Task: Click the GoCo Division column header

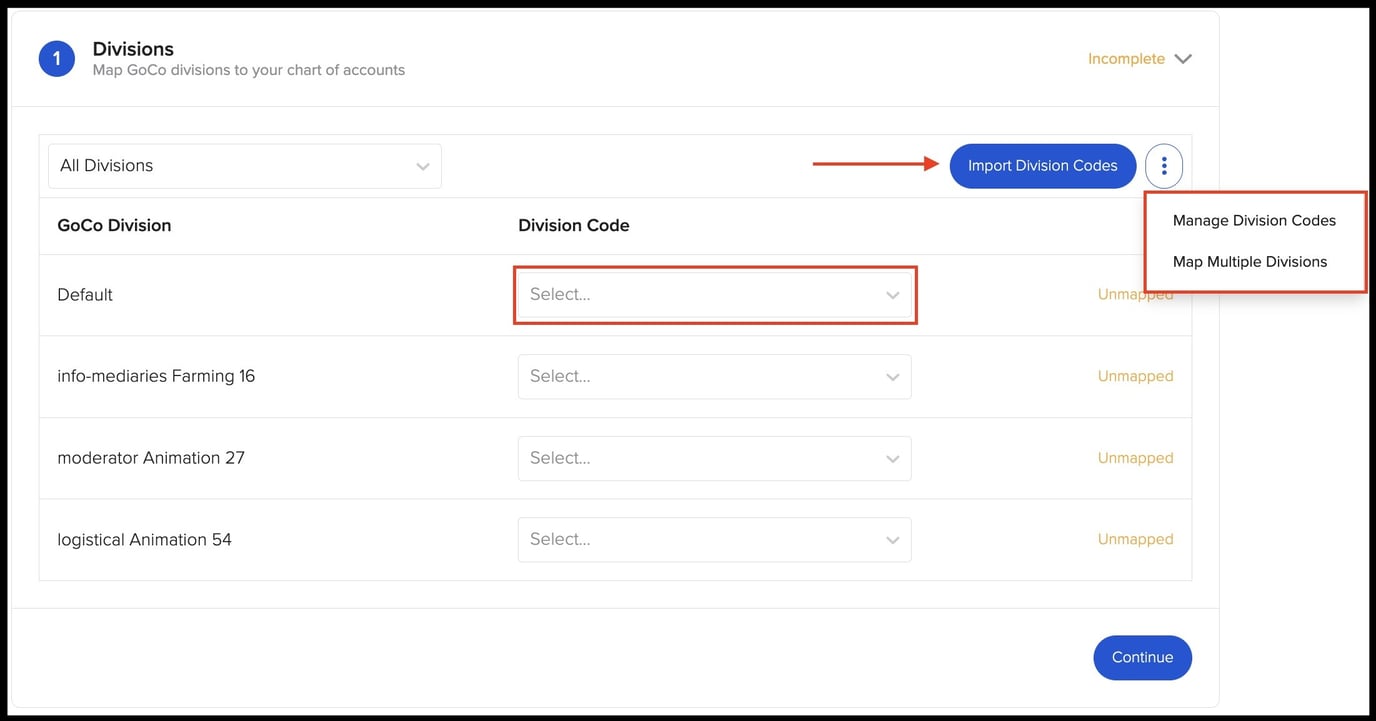Action: click(114, 225)
